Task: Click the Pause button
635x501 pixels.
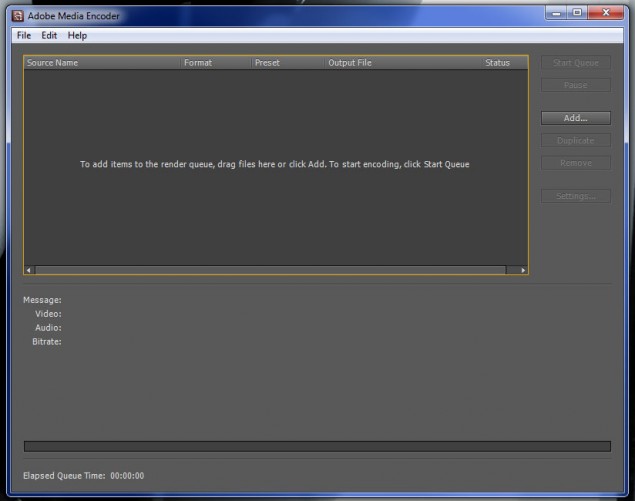Action: [x=575, y=85]
